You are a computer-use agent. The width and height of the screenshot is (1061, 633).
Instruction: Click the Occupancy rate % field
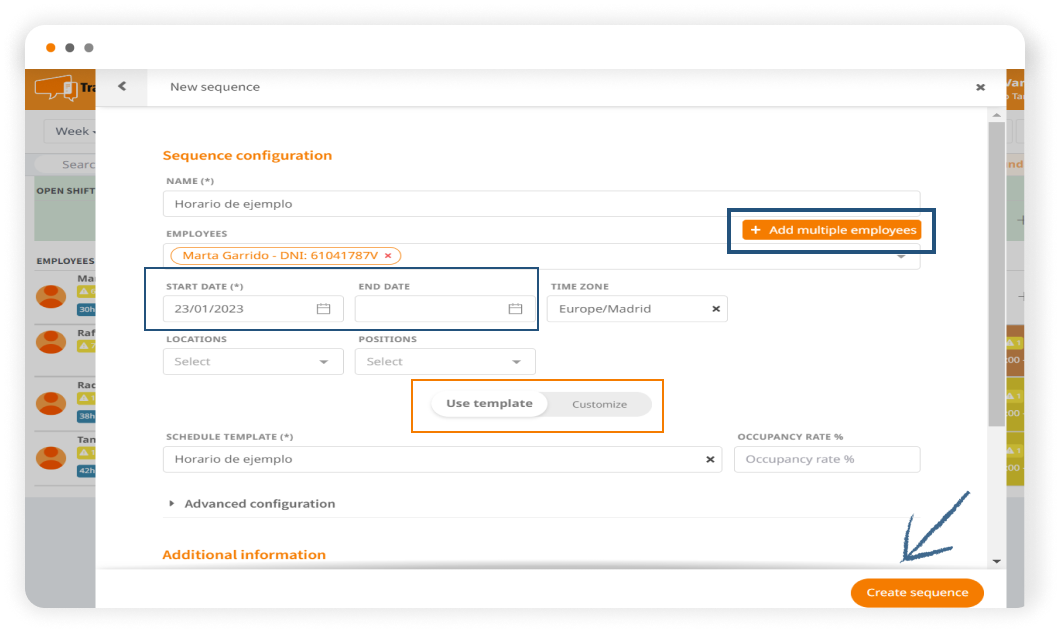(826, 459)
